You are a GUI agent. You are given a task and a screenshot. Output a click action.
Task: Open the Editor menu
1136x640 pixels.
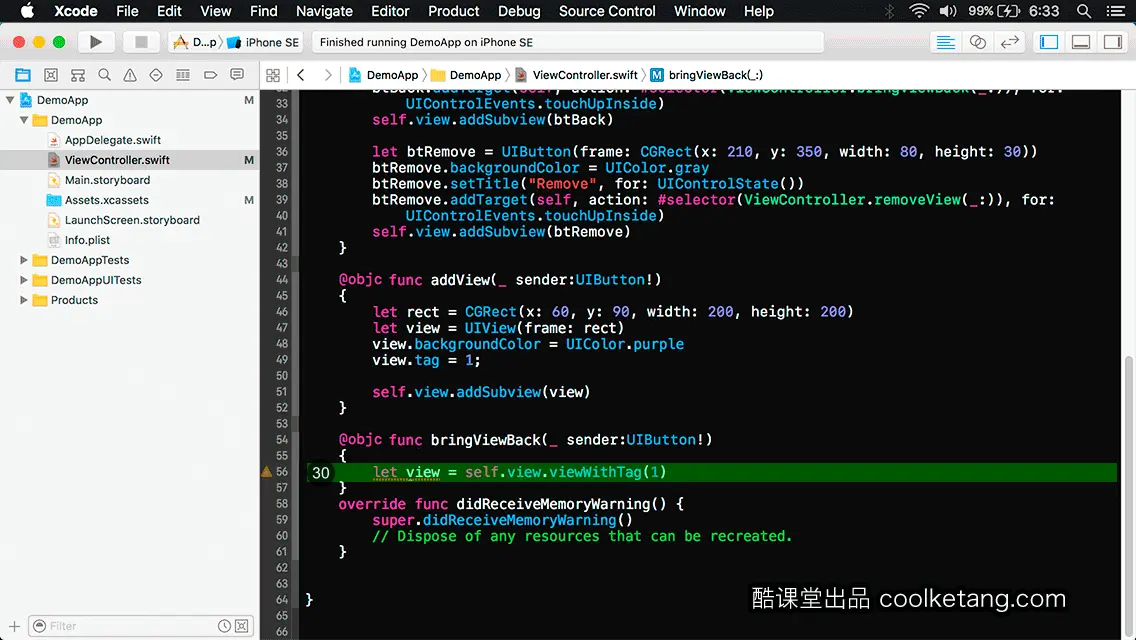point(390,11)
